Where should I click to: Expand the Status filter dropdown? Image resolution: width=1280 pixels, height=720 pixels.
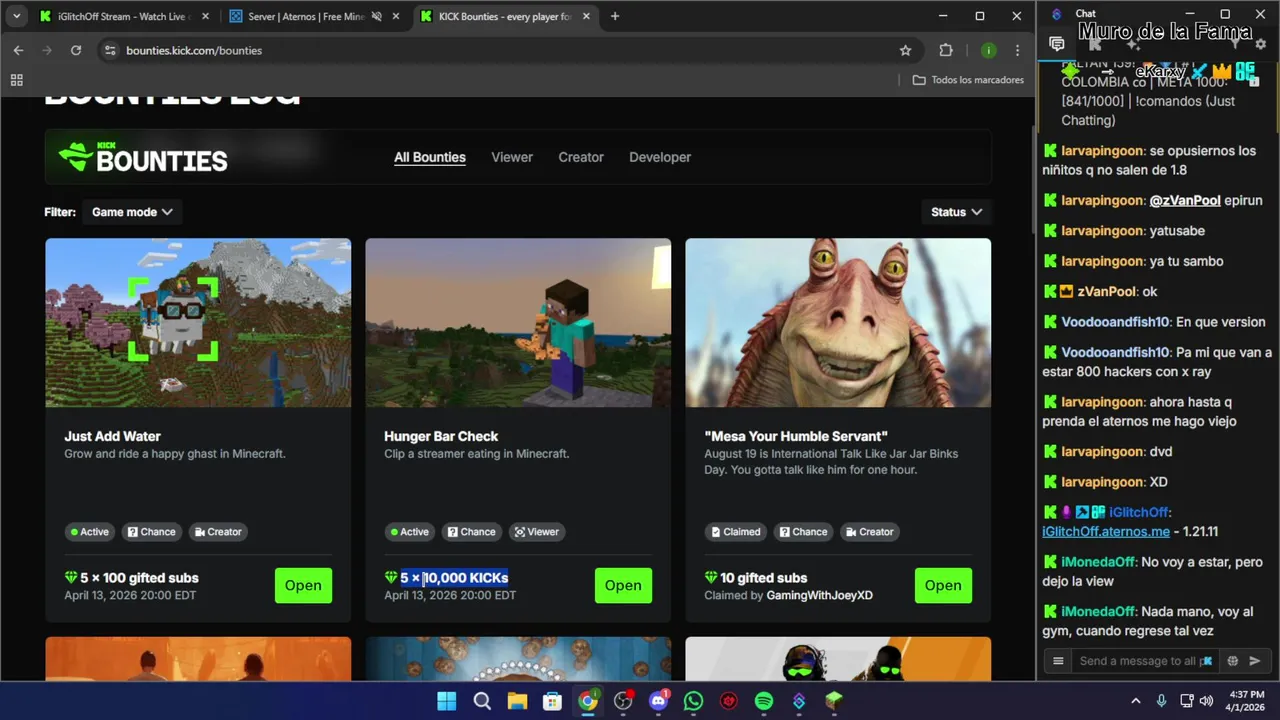(956, 212)
